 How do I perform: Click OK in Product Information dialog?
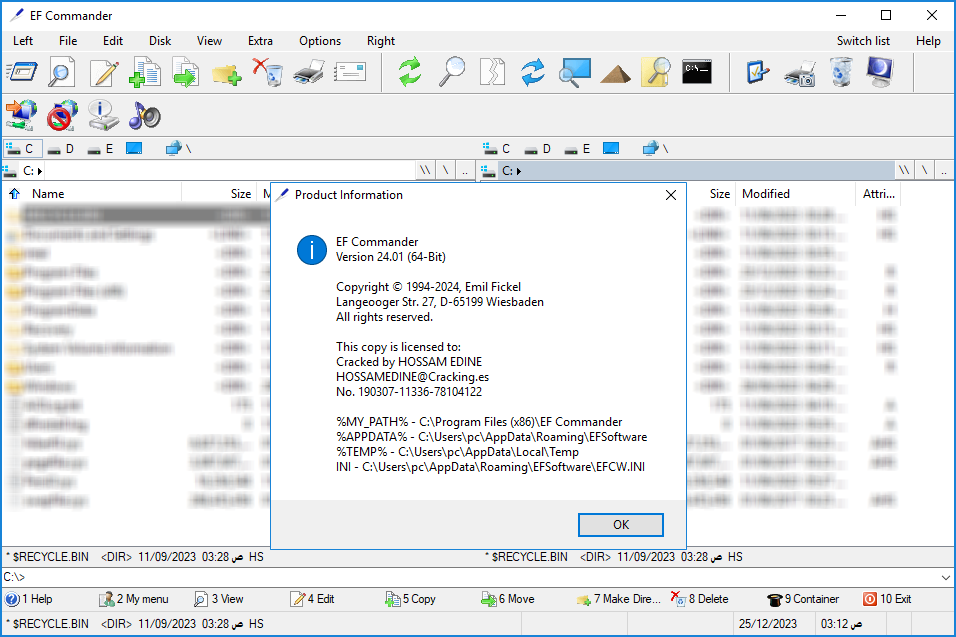point(621,525)
